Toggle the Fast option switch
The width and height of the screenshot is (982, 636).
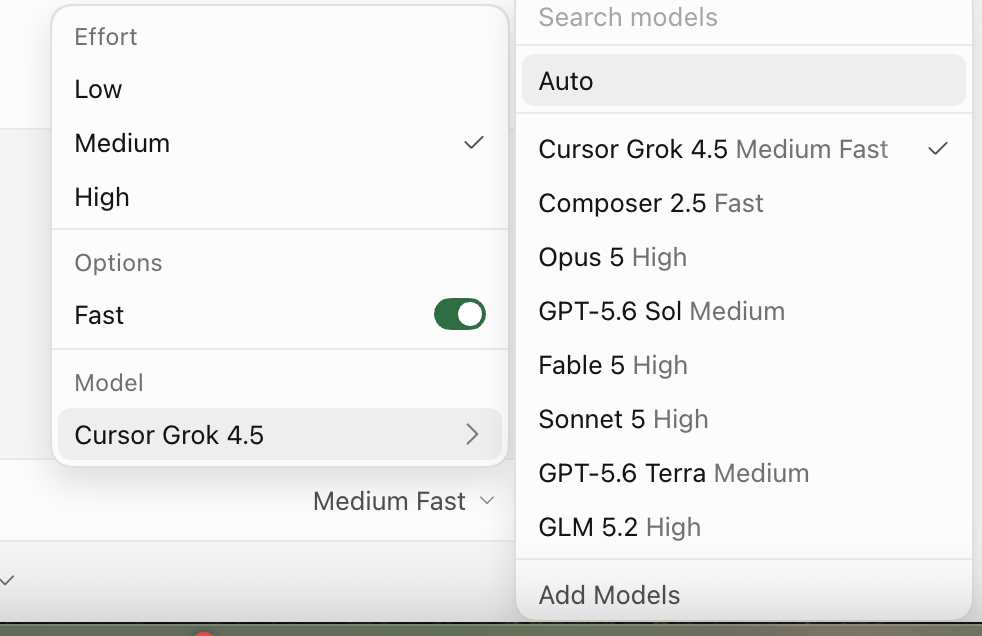click(x=460, y=314)
